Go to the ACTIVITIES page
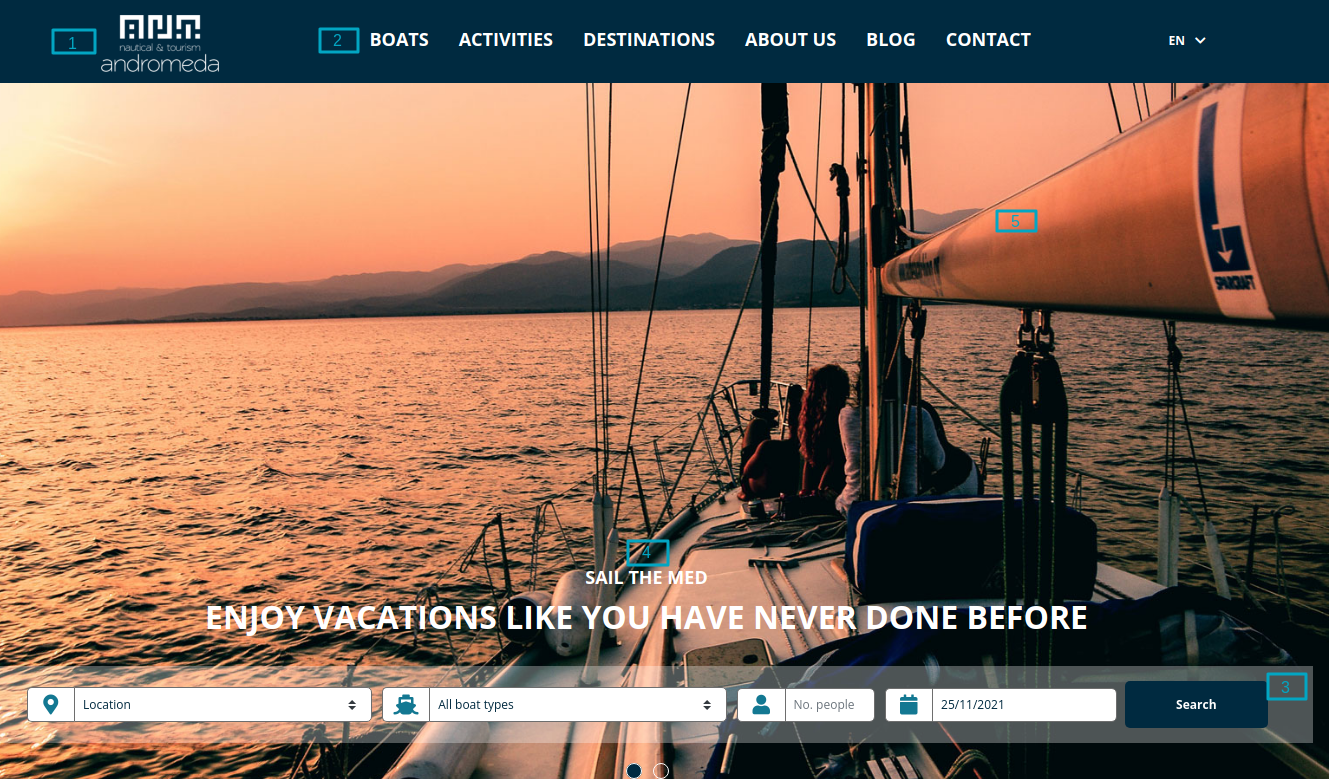The width and height of the screenshot is (1329, 779). 506,40
